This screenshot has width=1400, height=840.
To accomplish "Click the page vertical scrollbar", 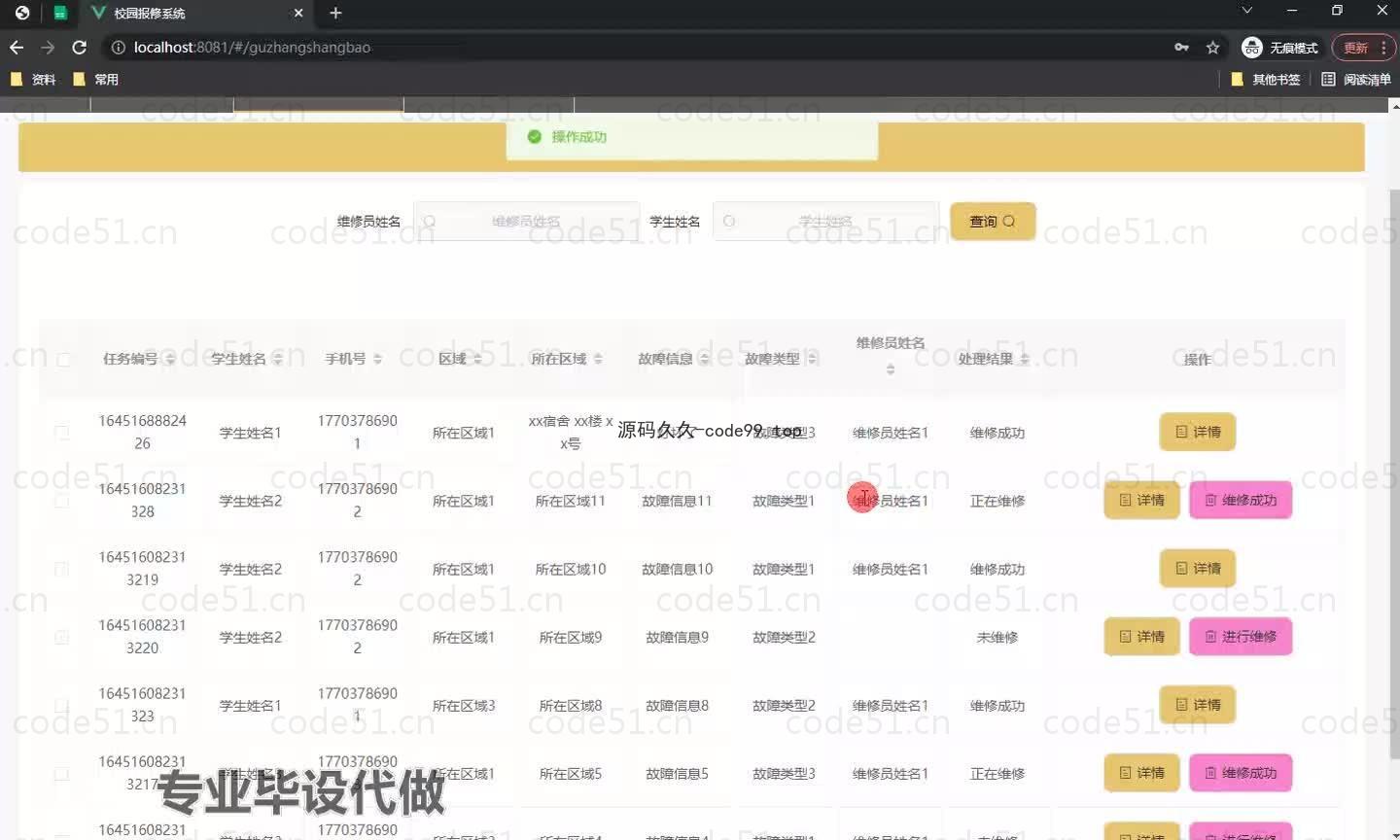I will pyautogui.click(x=1393, y=474).
